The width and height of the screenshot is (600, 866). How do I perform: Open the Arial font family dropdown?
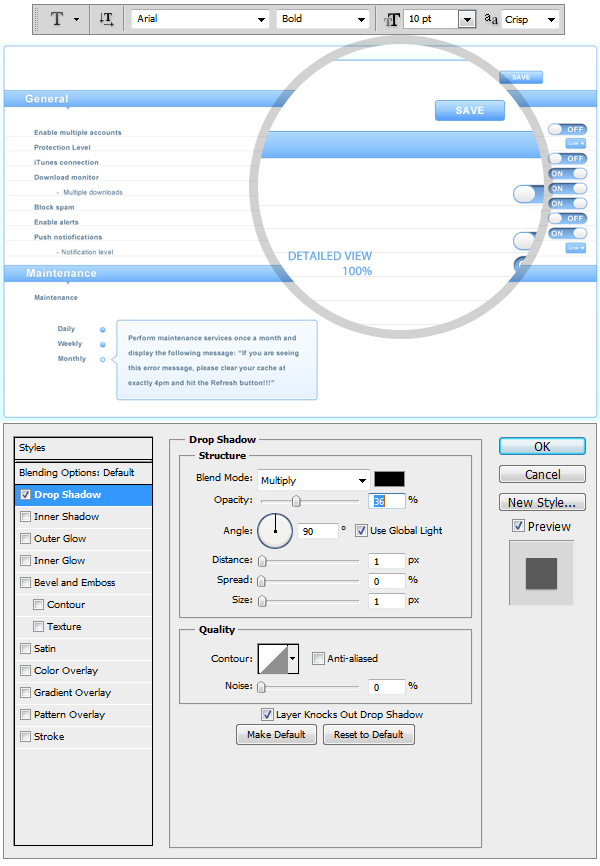pyautogui.click(x=200, y=19)
